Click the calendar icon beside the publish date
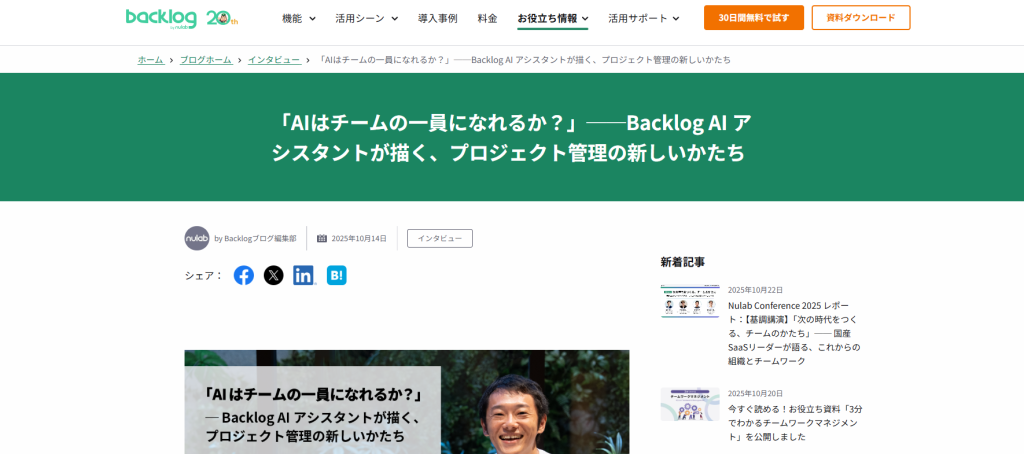This screenshot has width=1024, height=454. click(x=322, y=238)
